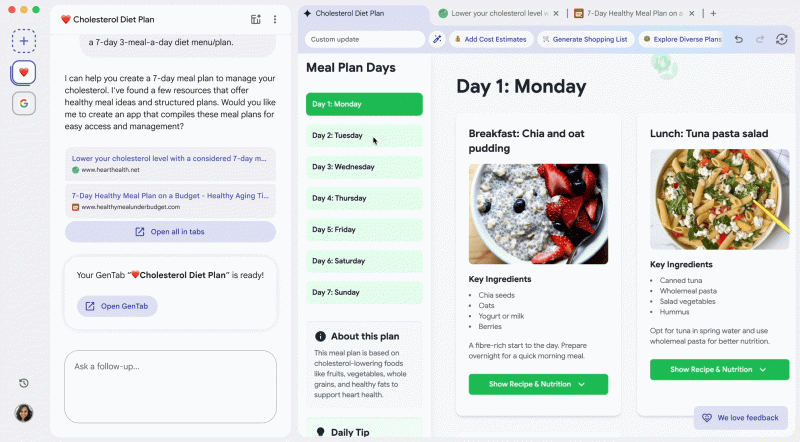
Task: Select the heart Cholesterol Diet Plan sidebar icon
Action: click(x=25, y=72)
